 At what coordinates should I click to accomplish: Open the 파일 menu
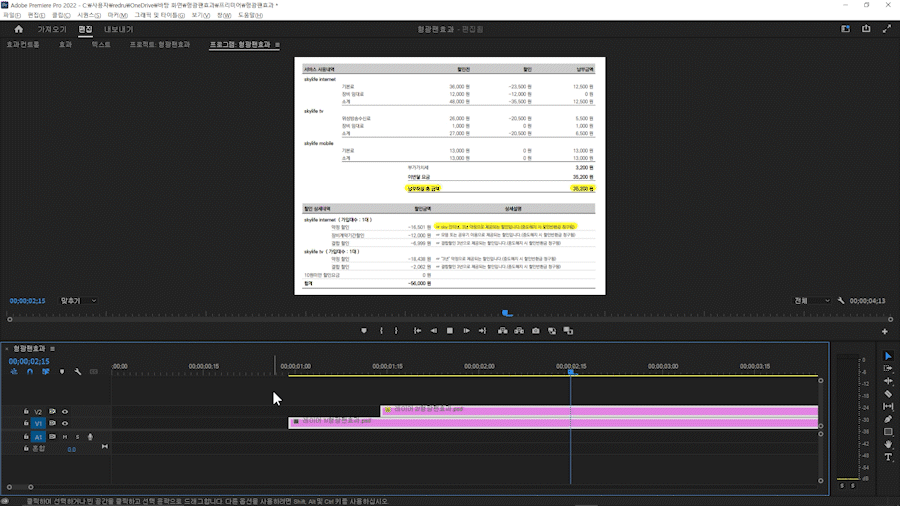click(12, 15)
